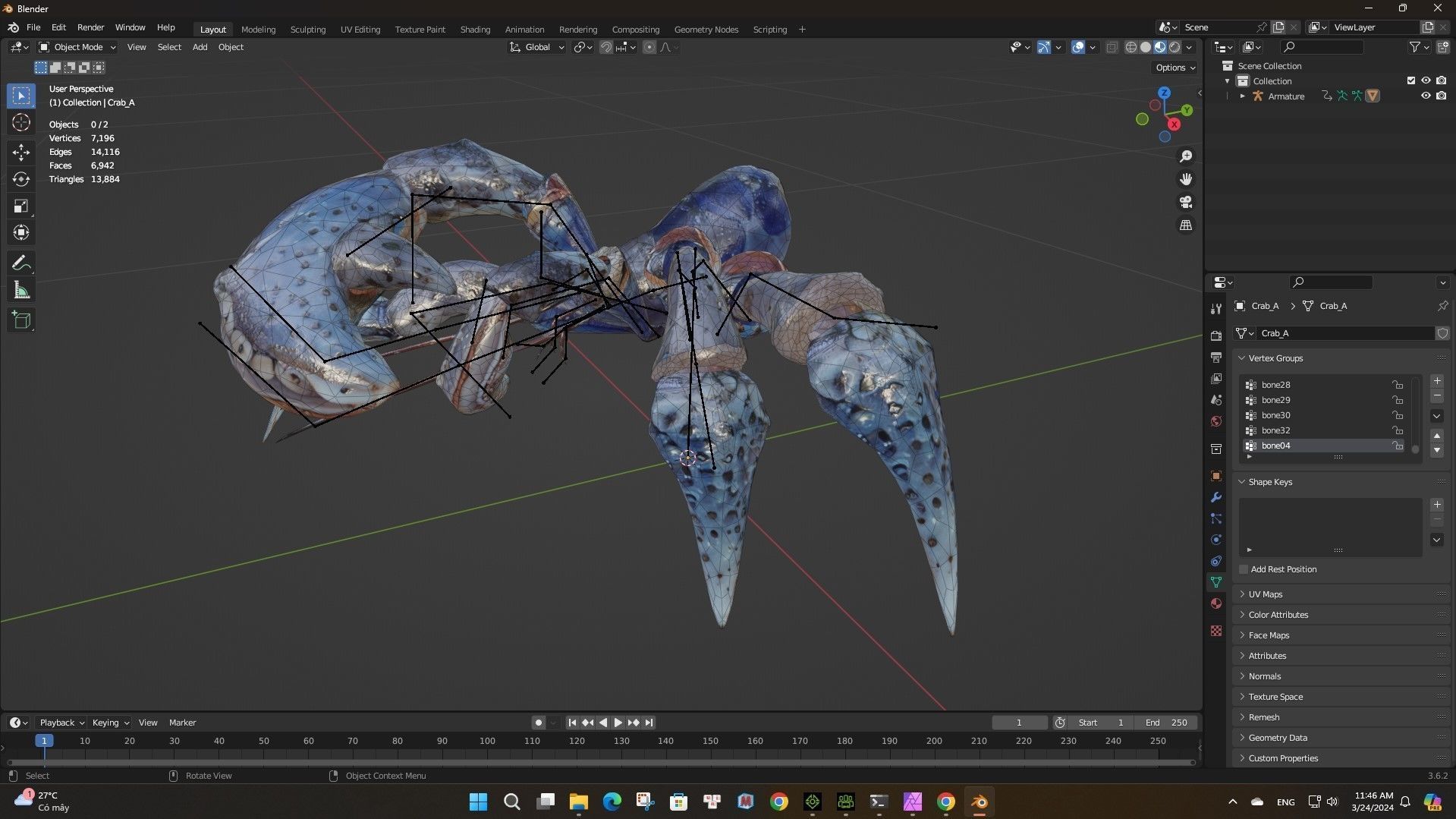Viewport: 1456px width, 819px height.
Task: Open File Explorer from the taskbar
Action: tap(578, 802)
